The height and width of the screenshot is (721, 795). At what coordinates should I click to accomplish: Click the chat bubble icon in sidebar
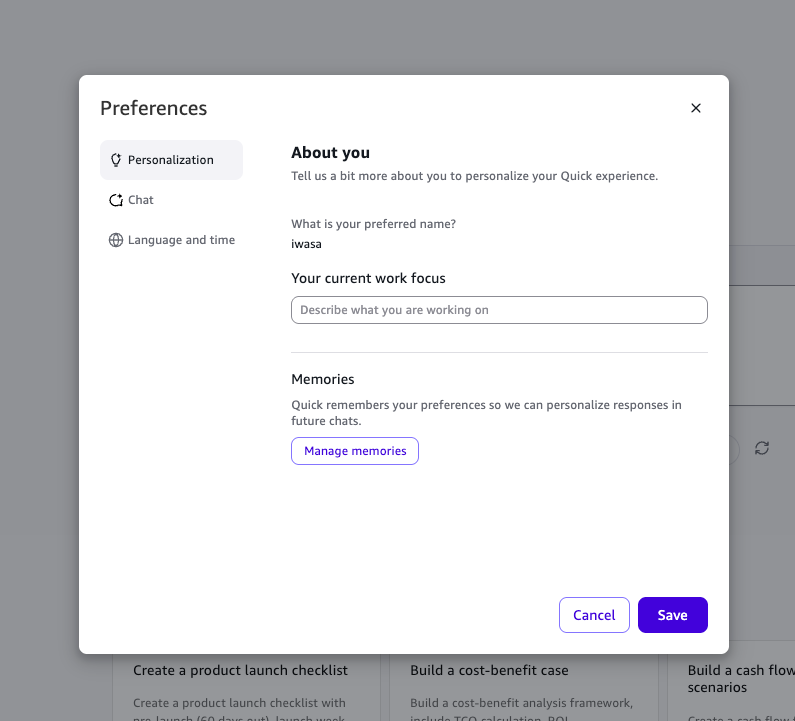(116, 200)
